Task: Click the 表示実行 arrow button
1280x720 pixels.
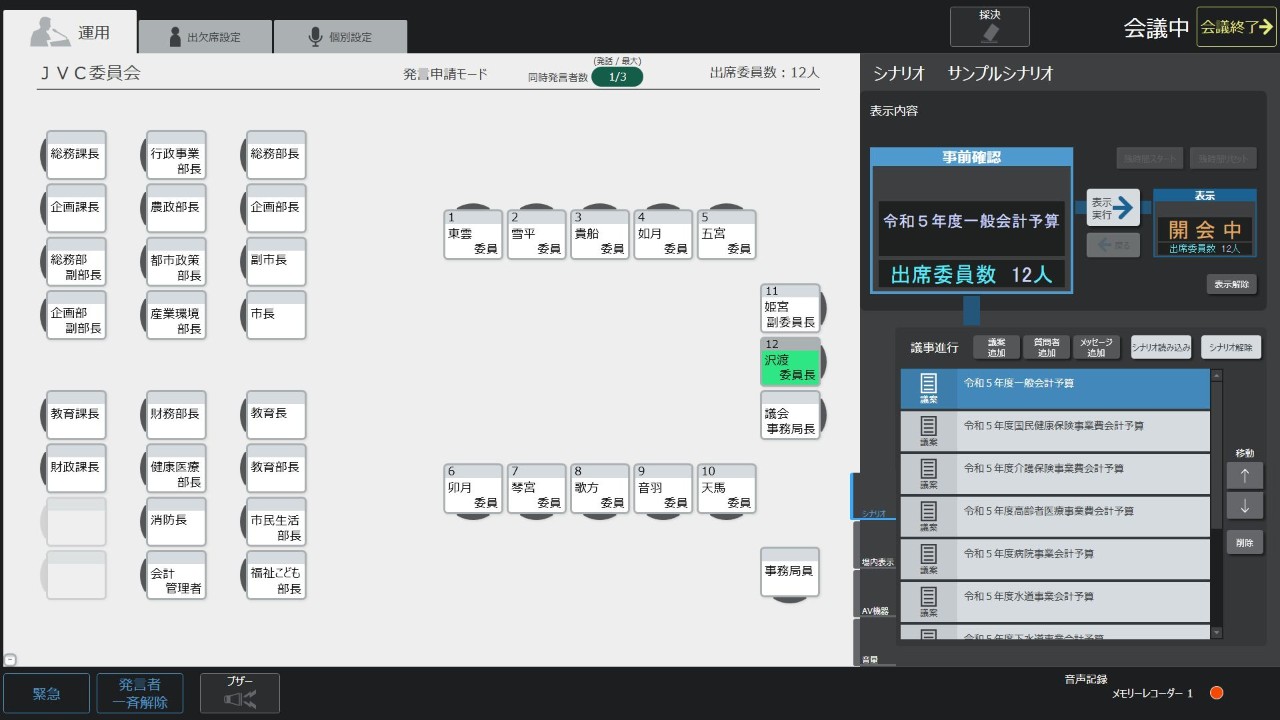Action: coord(1113,208)
